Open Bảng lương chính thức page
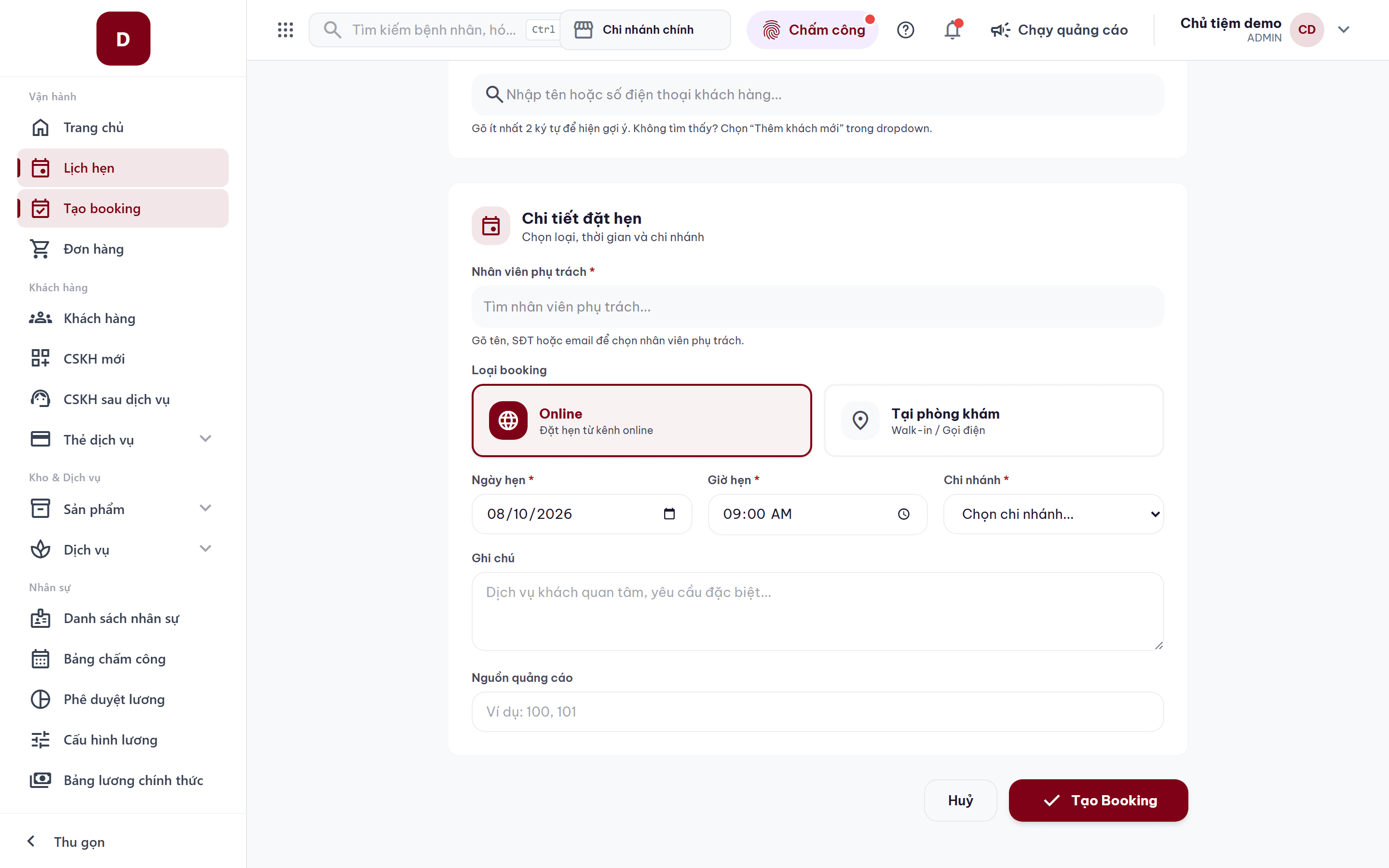 (x=123, y=781)
